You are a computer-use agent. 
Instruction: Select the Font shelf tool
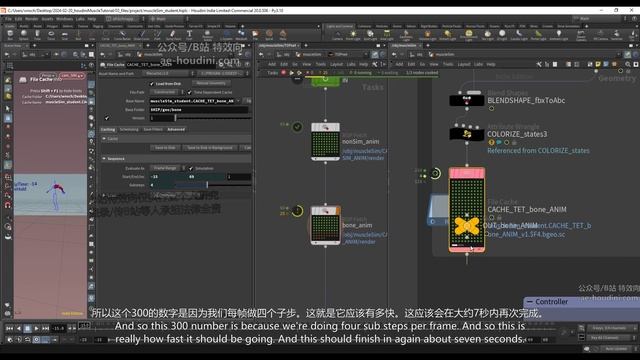[189, 35]
